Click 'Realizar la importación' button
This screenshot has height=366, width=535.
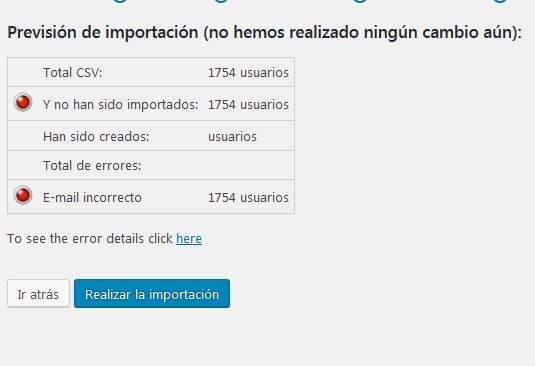[x=152, y=294]
